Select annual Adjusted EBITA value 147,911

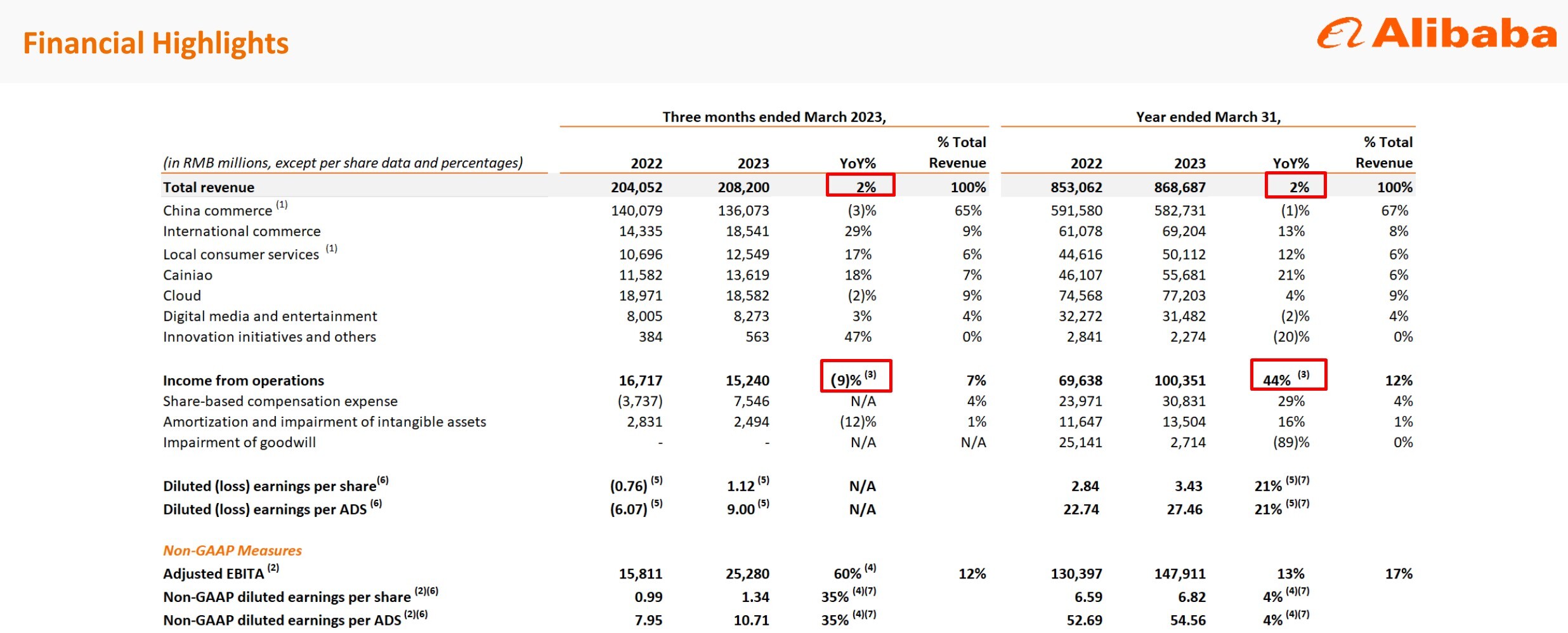[1180, 574]
